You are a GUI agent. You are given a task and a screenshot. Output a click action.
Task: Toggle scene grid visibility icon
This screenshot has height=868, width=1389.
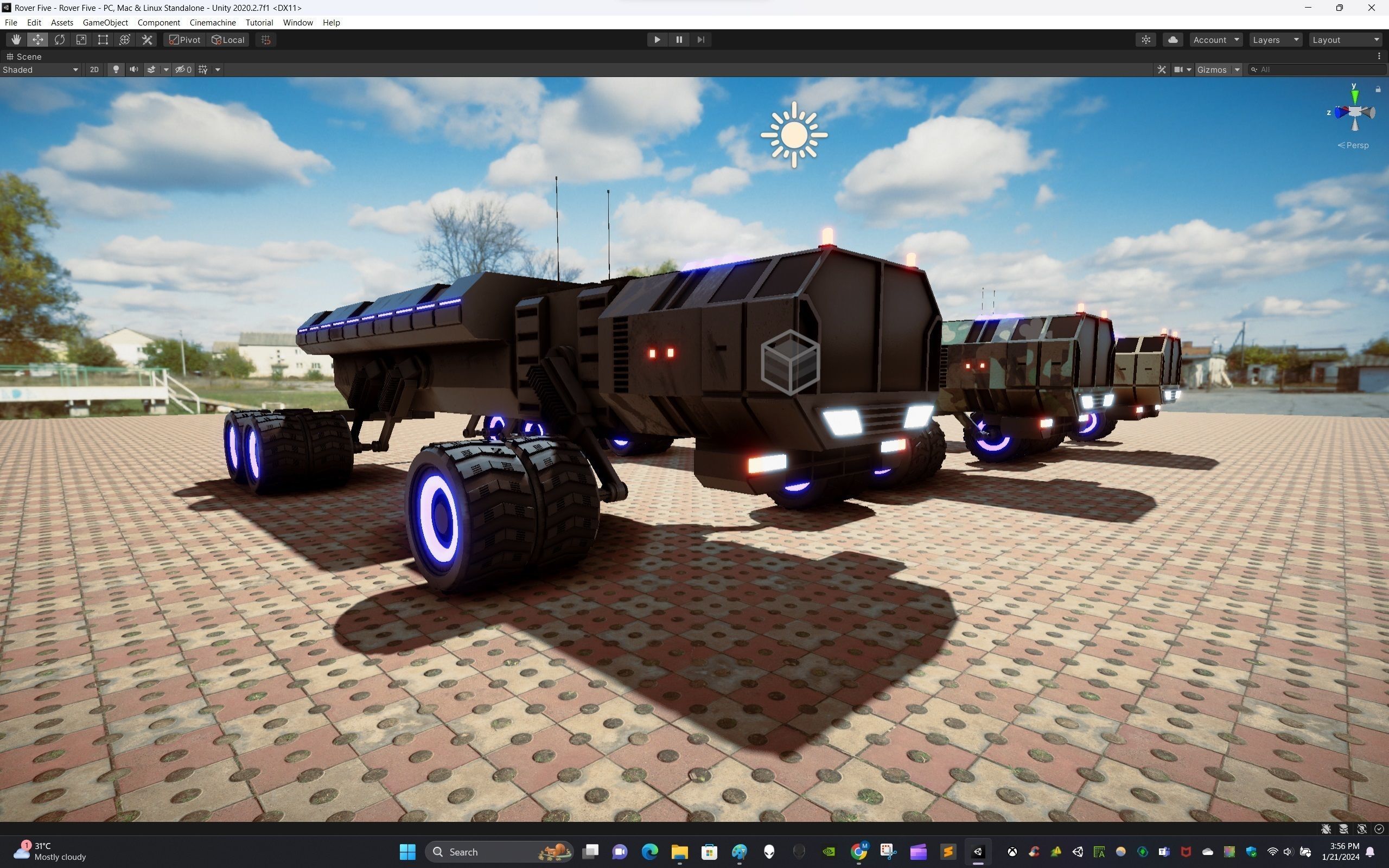pyautogui.click(x=203, y=69)
